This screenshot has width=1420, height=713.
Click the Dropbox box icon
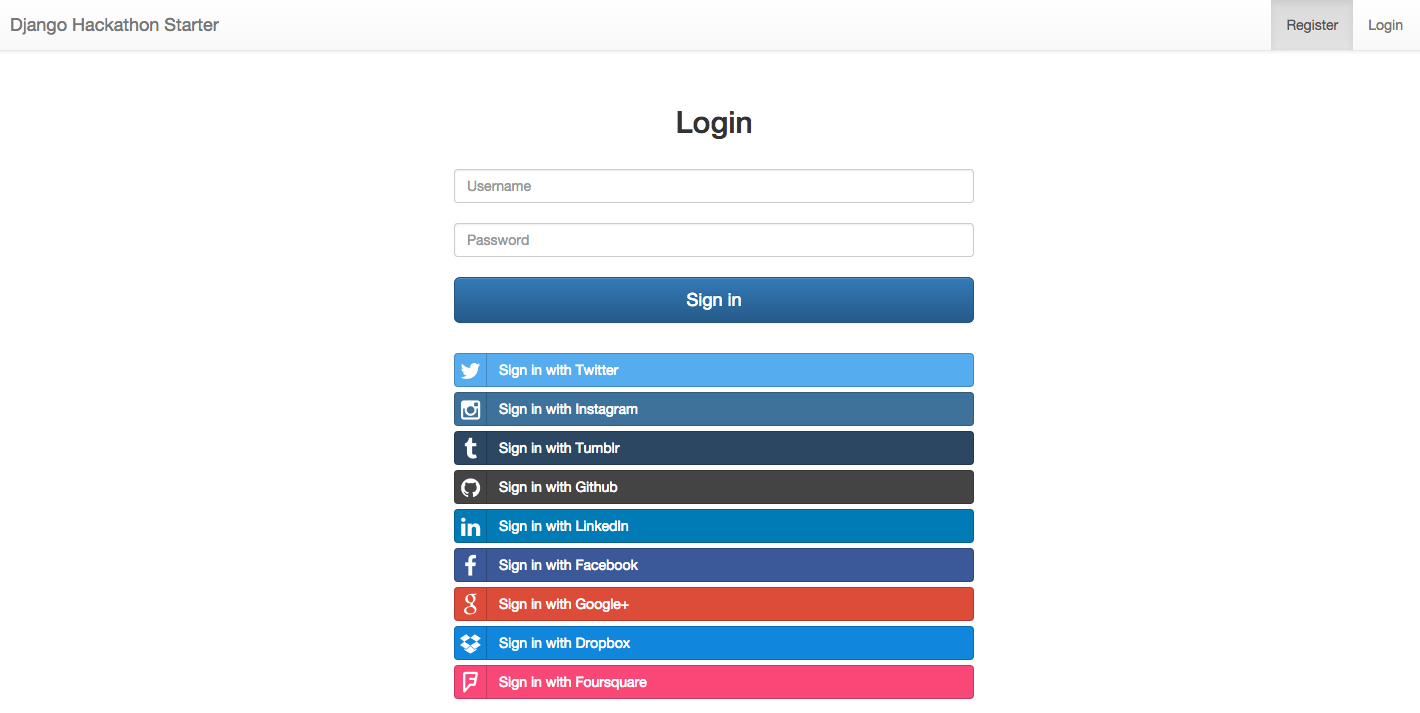pyautogui.click(x=470, y=643)
